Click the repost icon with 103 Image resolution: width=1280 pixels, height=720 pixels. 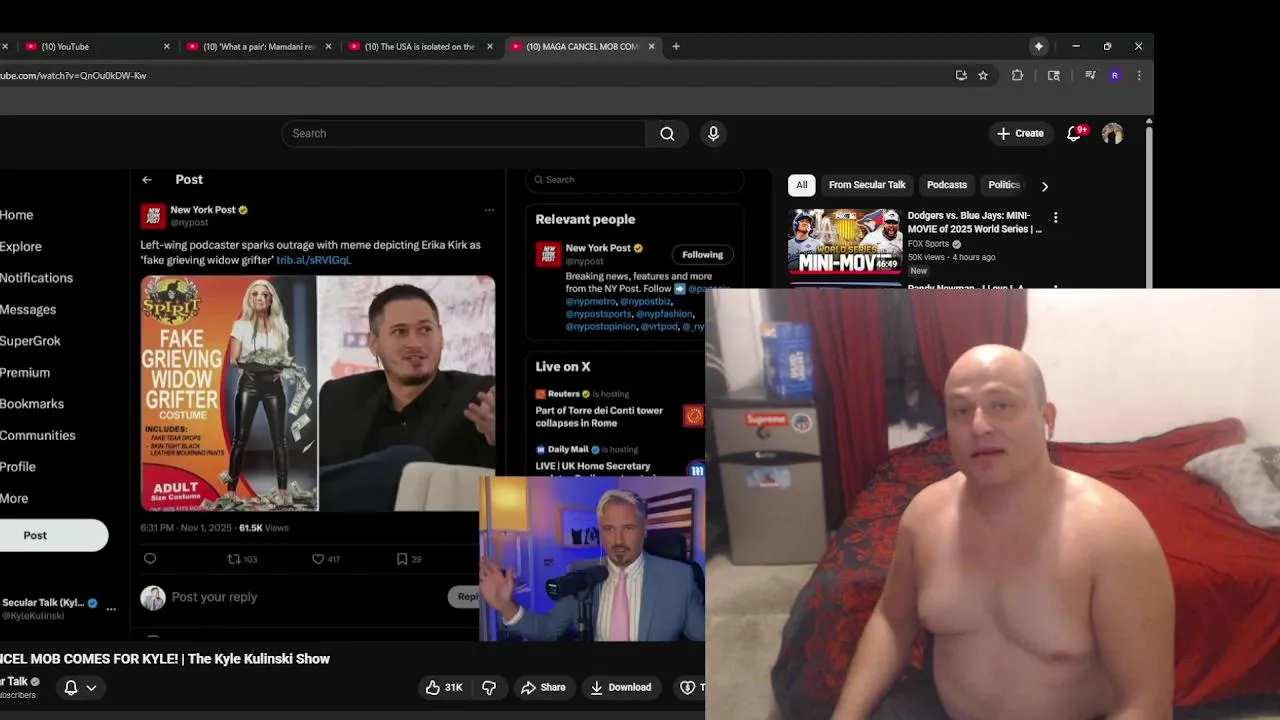pos(242,559)
